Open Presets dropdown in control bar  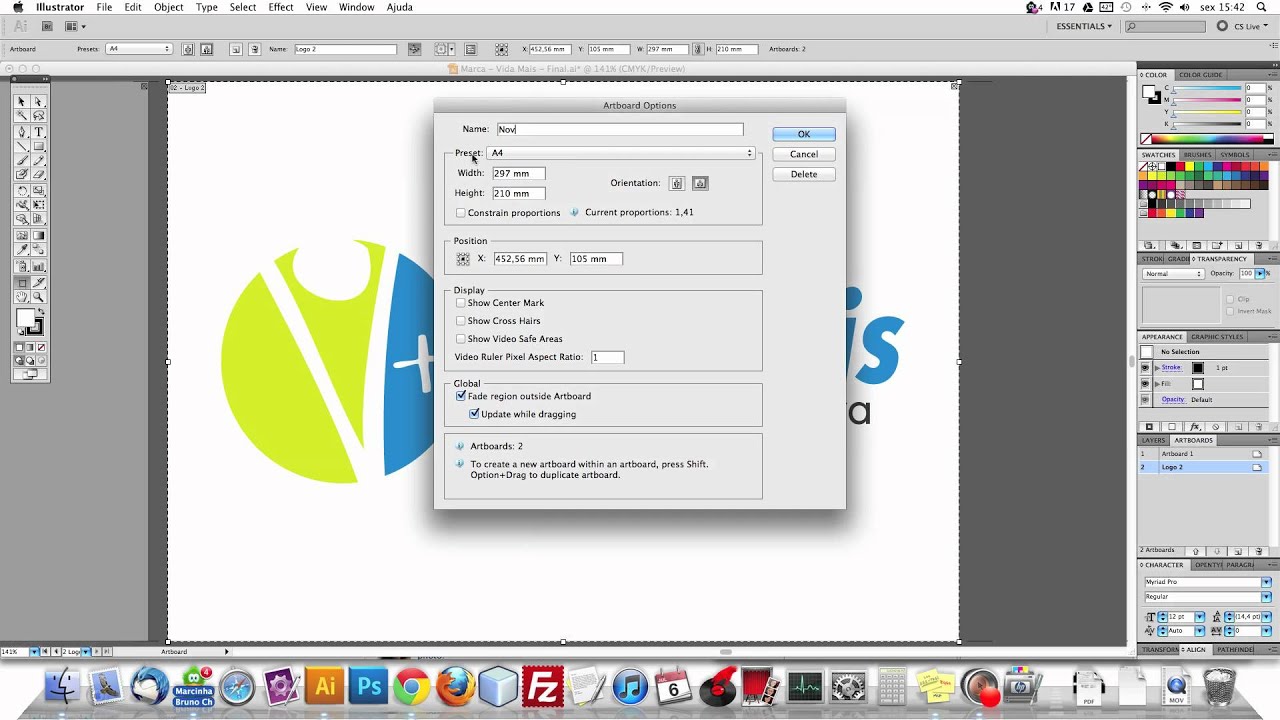(139, 49)
